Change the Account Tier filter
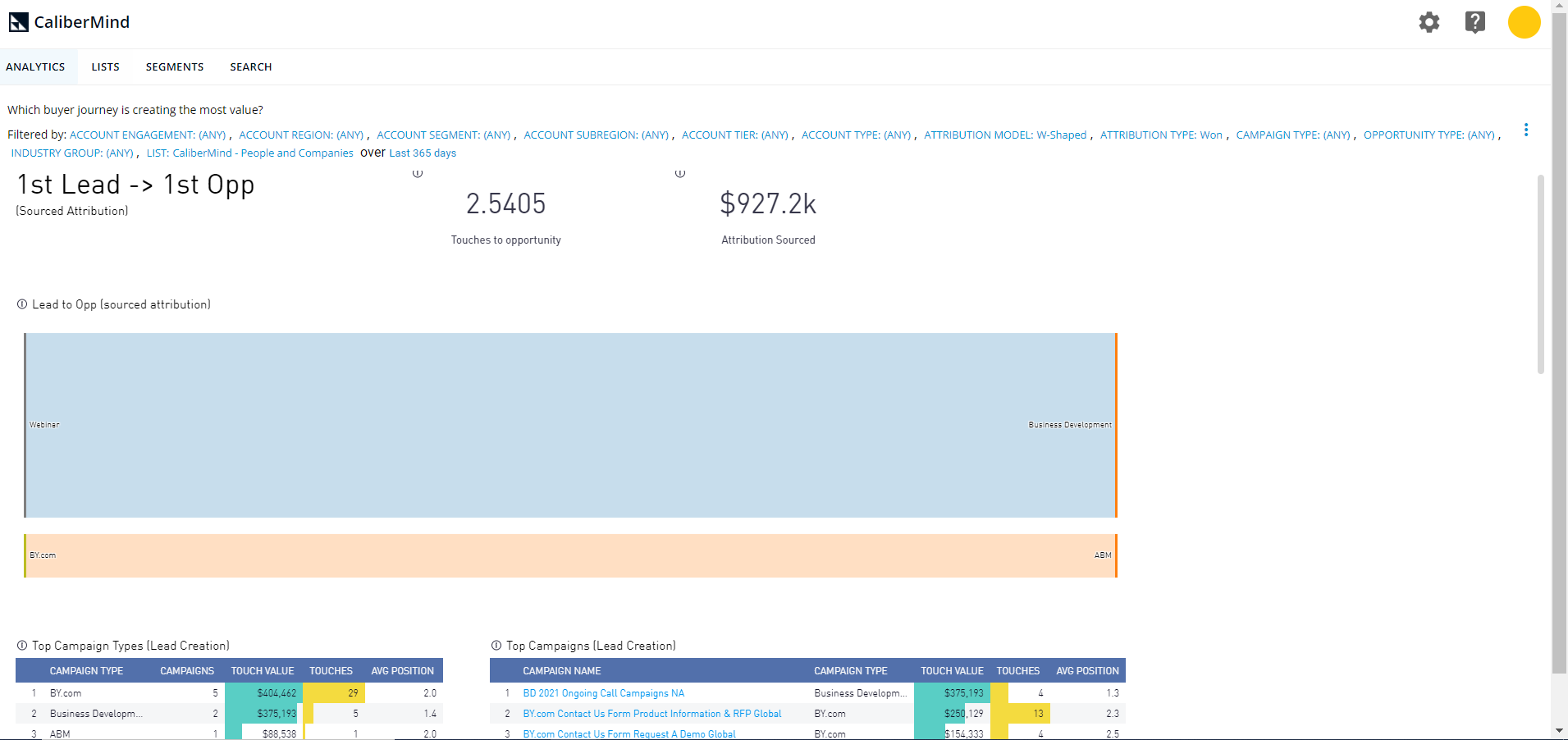Screen dimensions: 1568x740 click(x=735, y=135)
